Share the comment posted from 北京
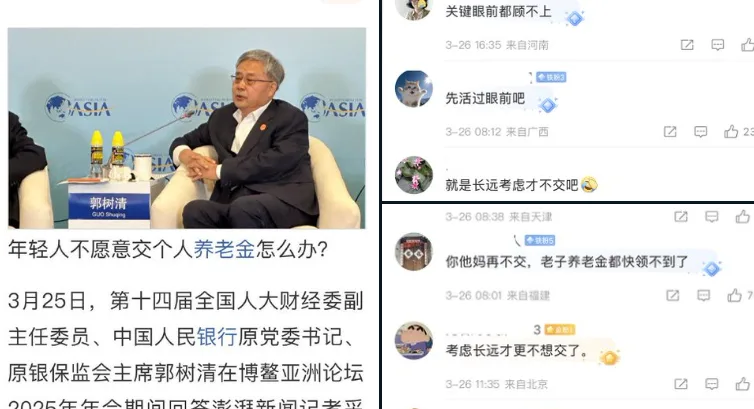 point(681,384)
